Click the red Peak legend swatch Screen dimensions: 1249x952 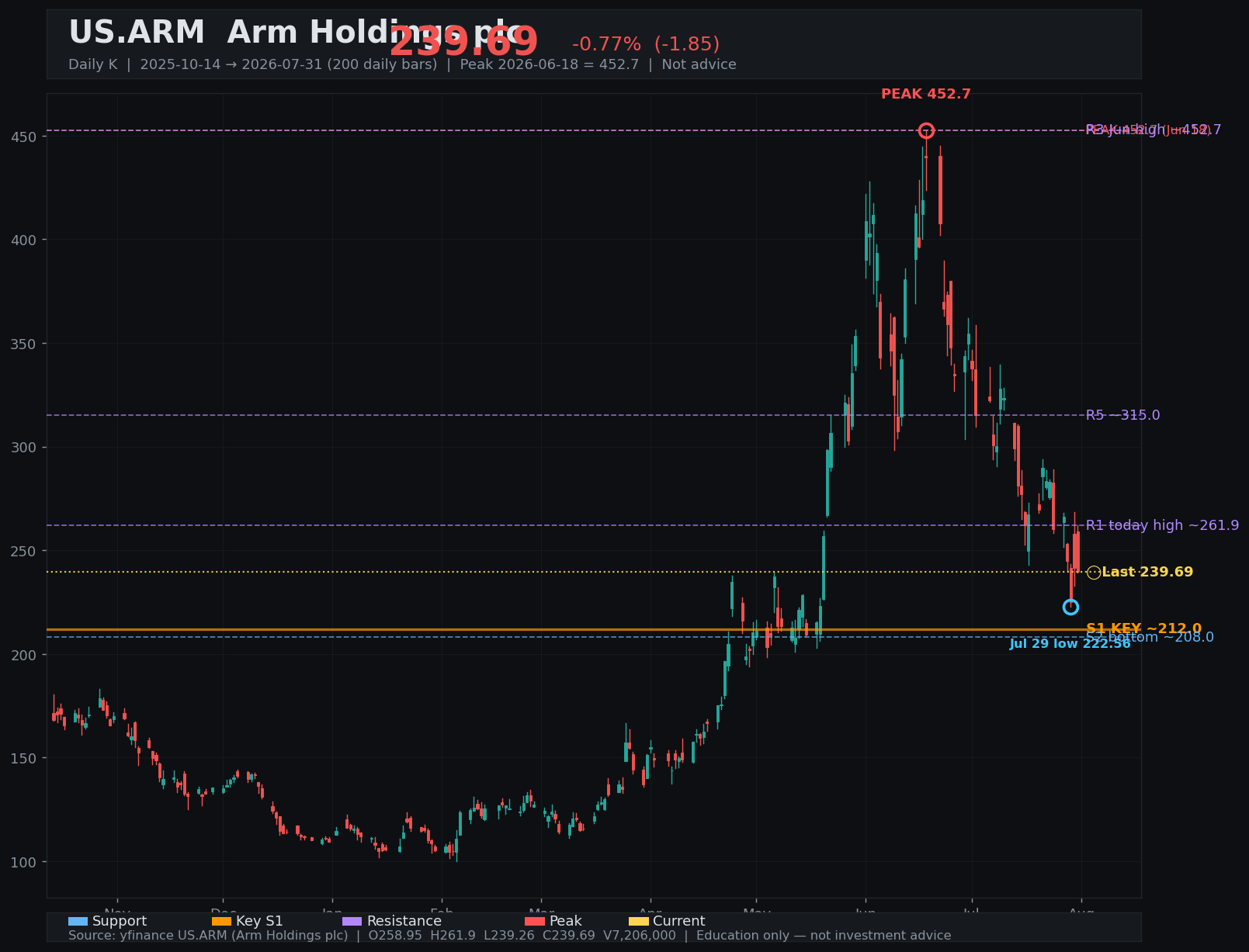click(535, 922)
